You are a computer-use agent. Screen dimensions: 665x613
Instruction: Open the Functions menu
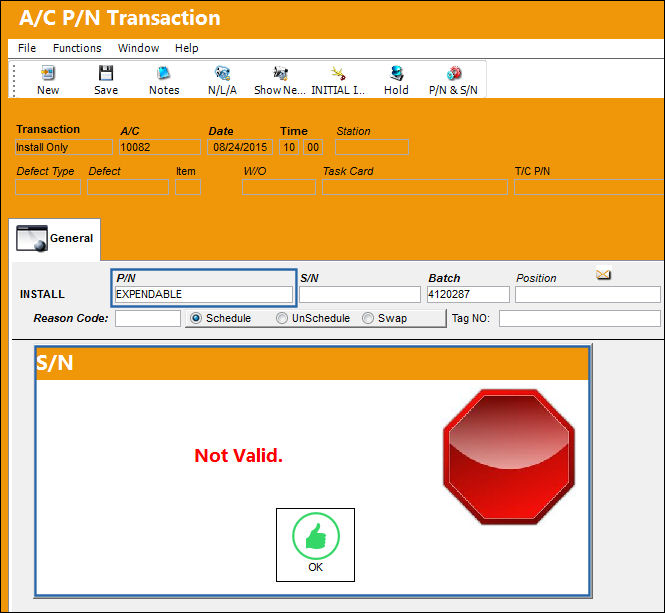coord(77,48)
